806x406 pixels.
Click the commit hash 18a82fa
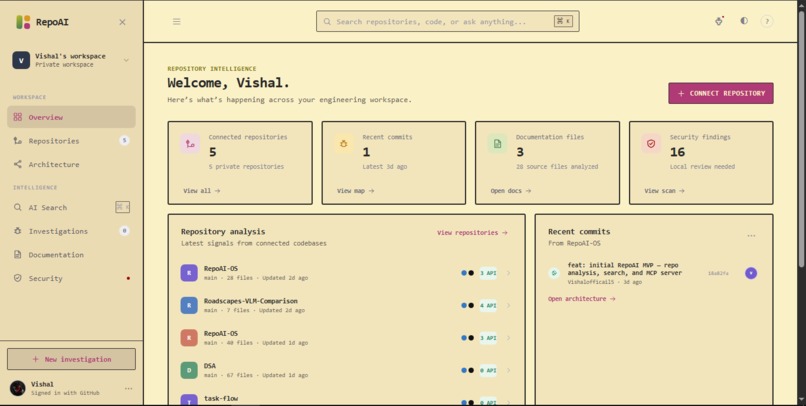[x=718, y=273]
